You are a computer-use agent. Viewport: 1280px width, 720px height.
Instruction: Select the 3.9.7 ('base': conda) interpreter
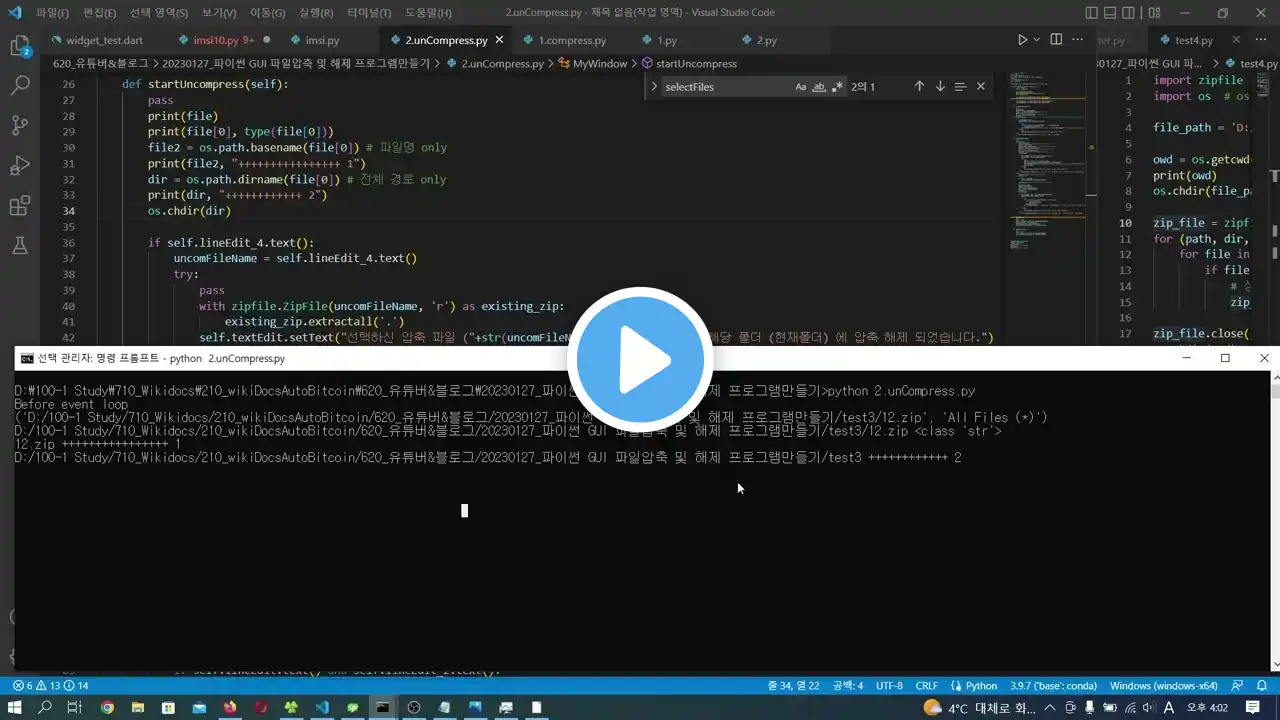coord(1054,686)
